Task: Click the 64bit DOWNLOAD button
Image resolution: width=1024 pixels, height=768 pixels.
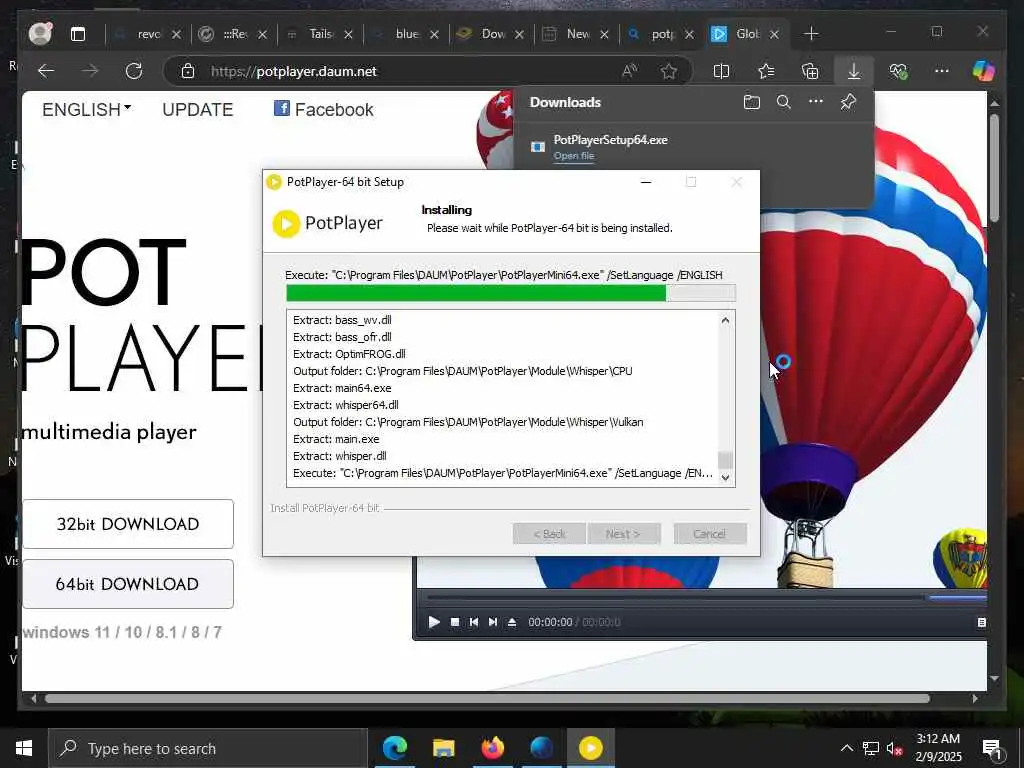Action: click(x=128, y=584)
